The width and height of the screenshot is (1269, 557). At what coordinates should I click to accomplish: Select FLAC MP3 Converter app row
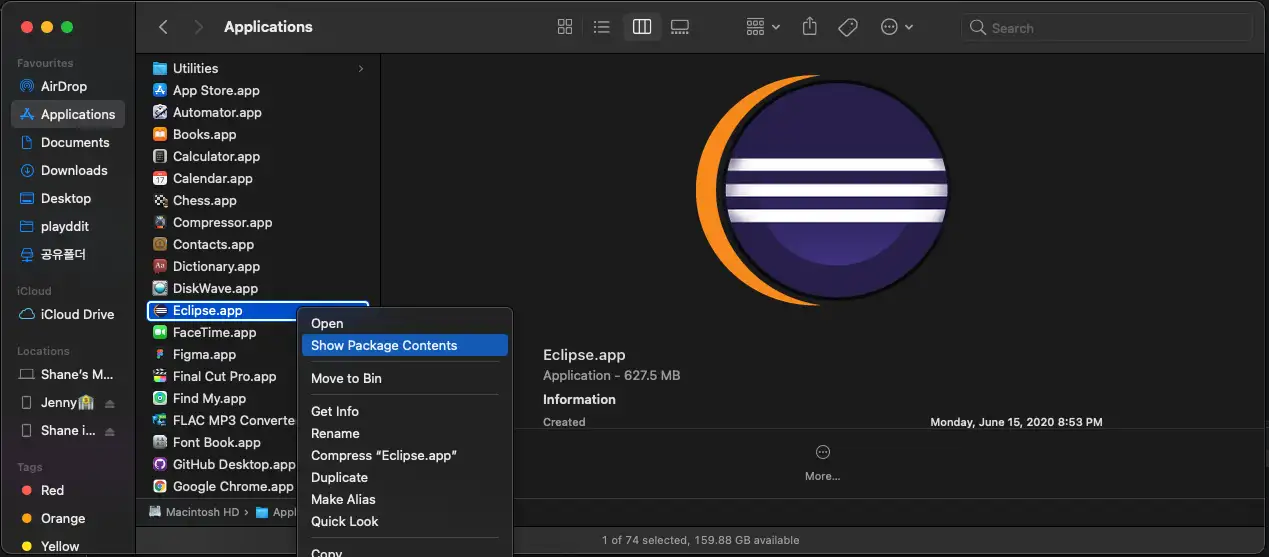[222, 420]
